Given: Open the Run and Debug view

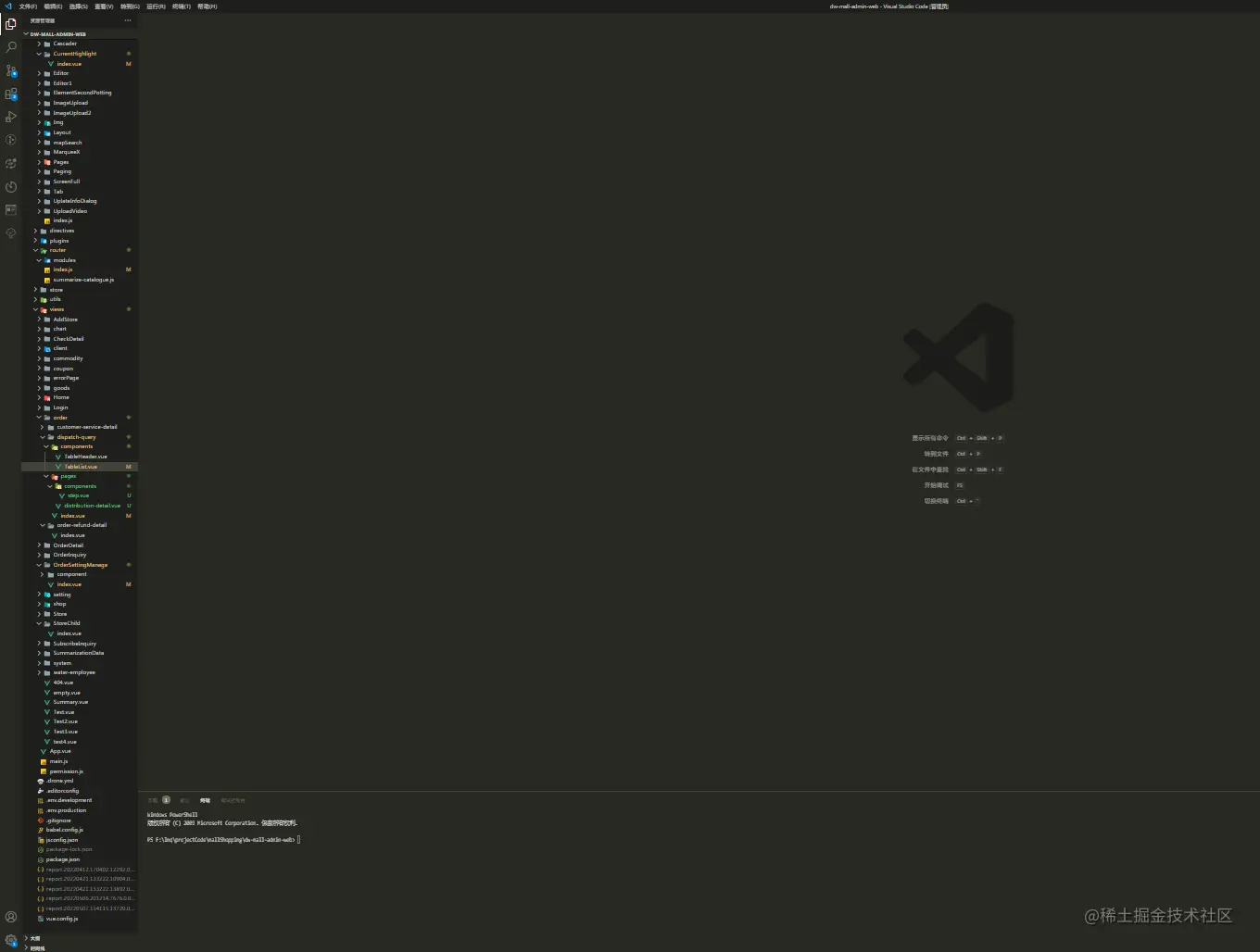Looking at the screenshot, I should [11, 117].
